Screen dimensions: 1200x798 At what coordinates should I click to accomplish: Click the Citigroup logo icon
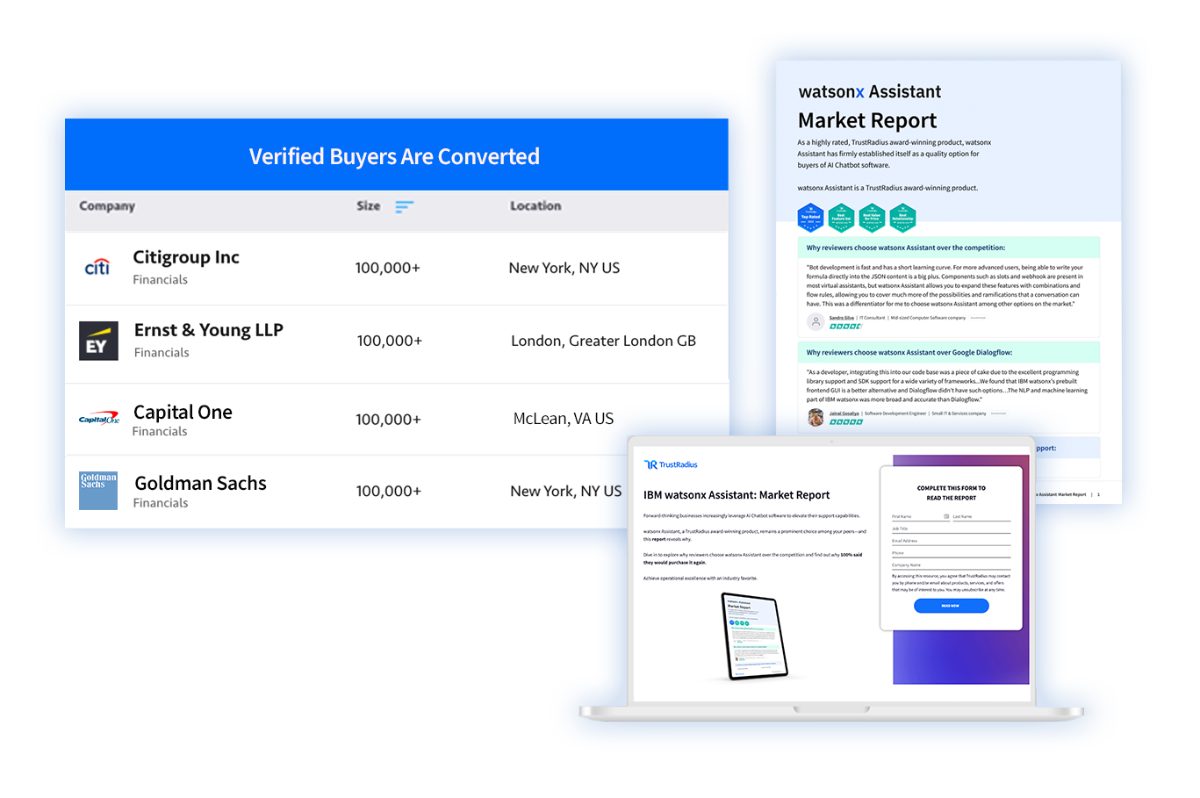pyautogui.click(x=98, y=267)
